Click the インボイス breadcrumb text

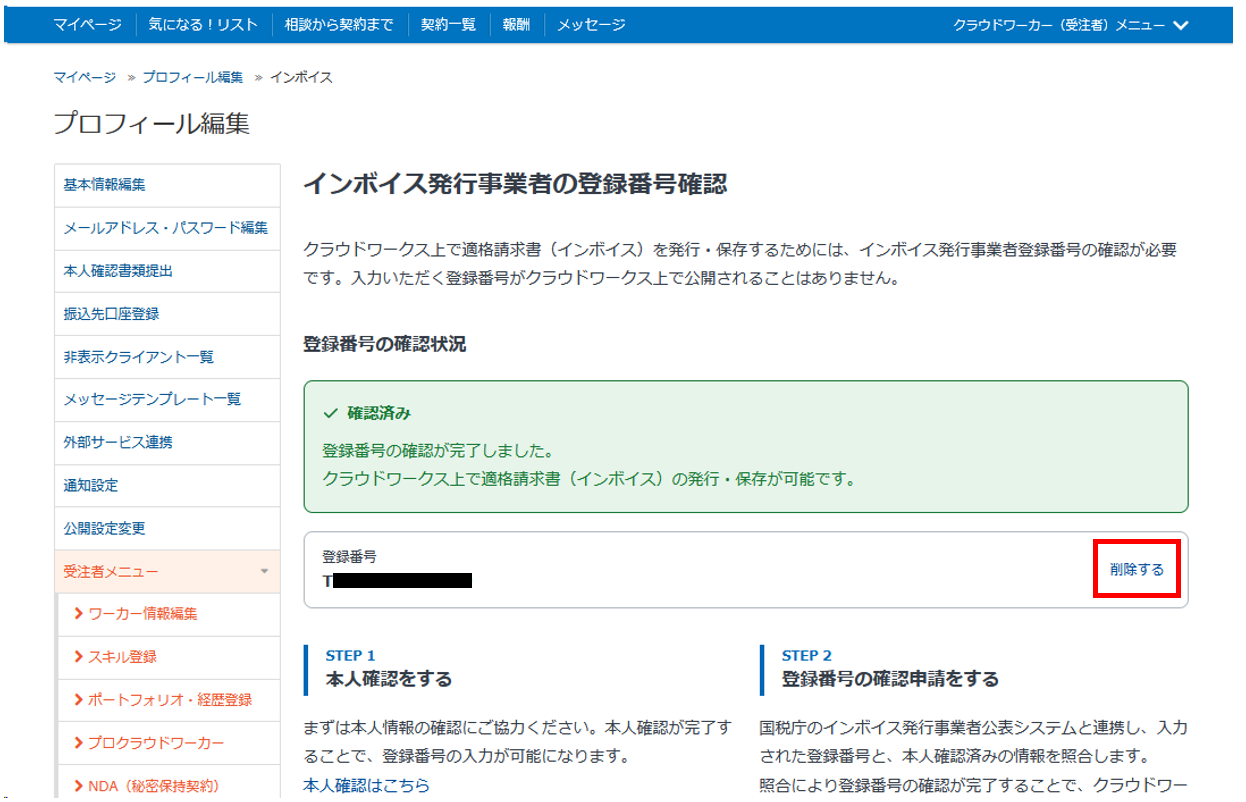[301, 77]
